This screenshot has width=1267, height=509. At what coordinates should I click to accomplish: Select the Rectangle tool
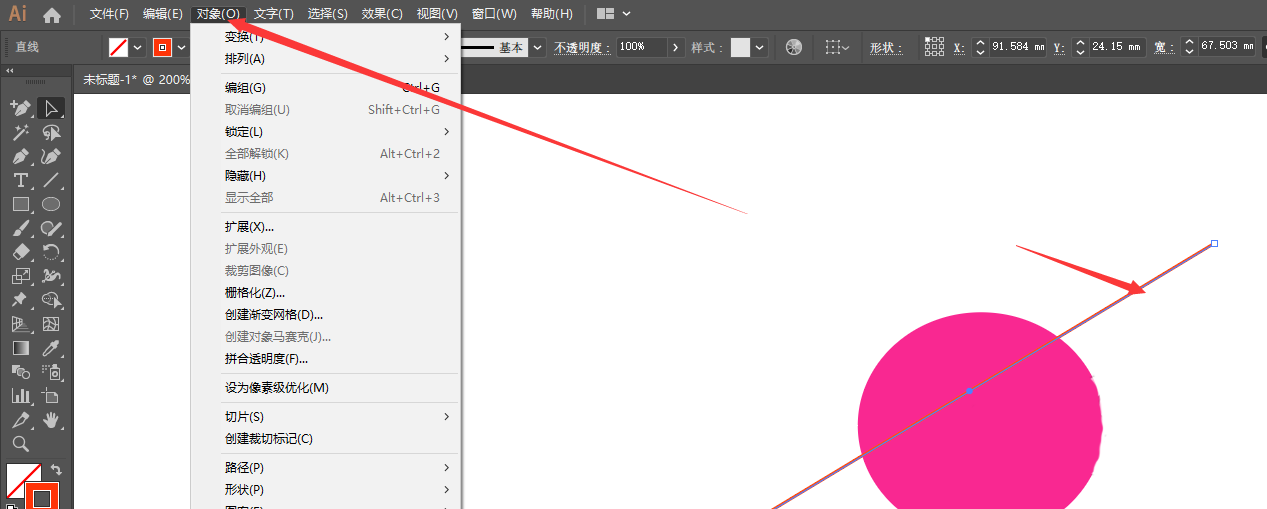20,204
